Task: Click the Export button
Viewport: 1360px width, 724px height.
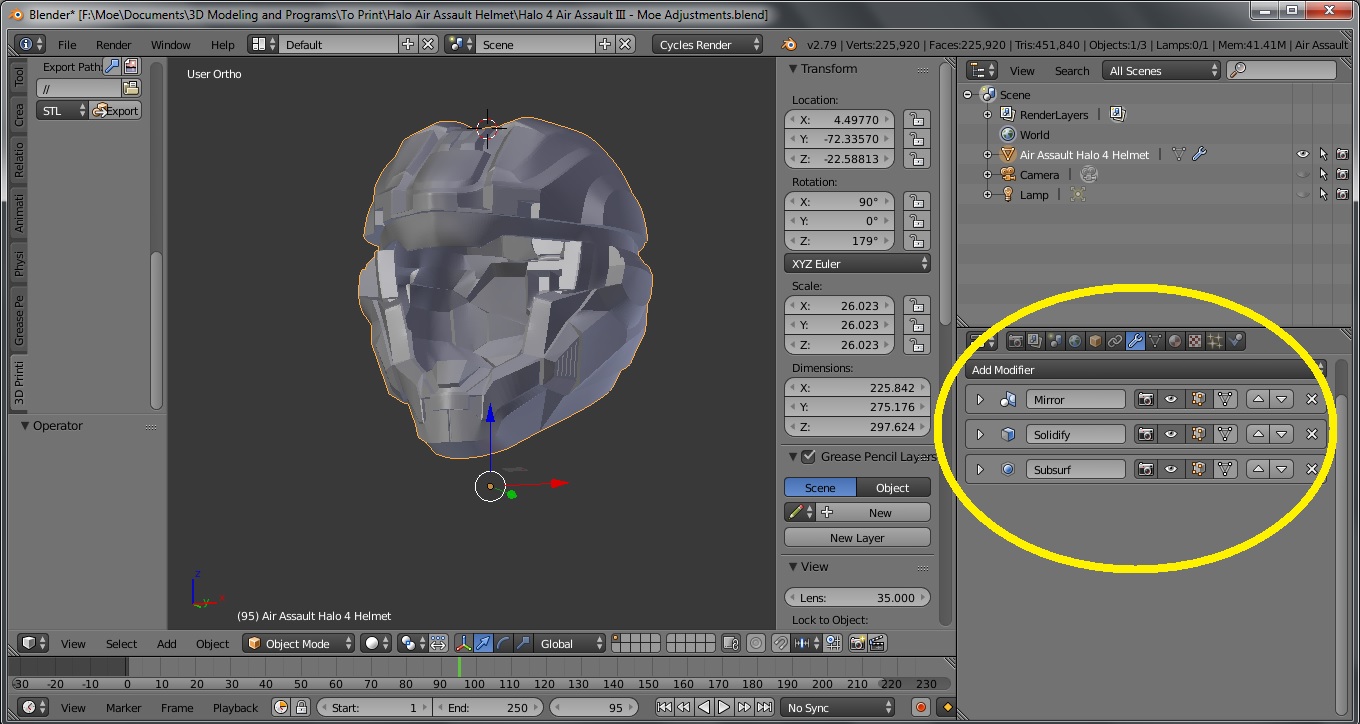Action: (x=116, y=110)
